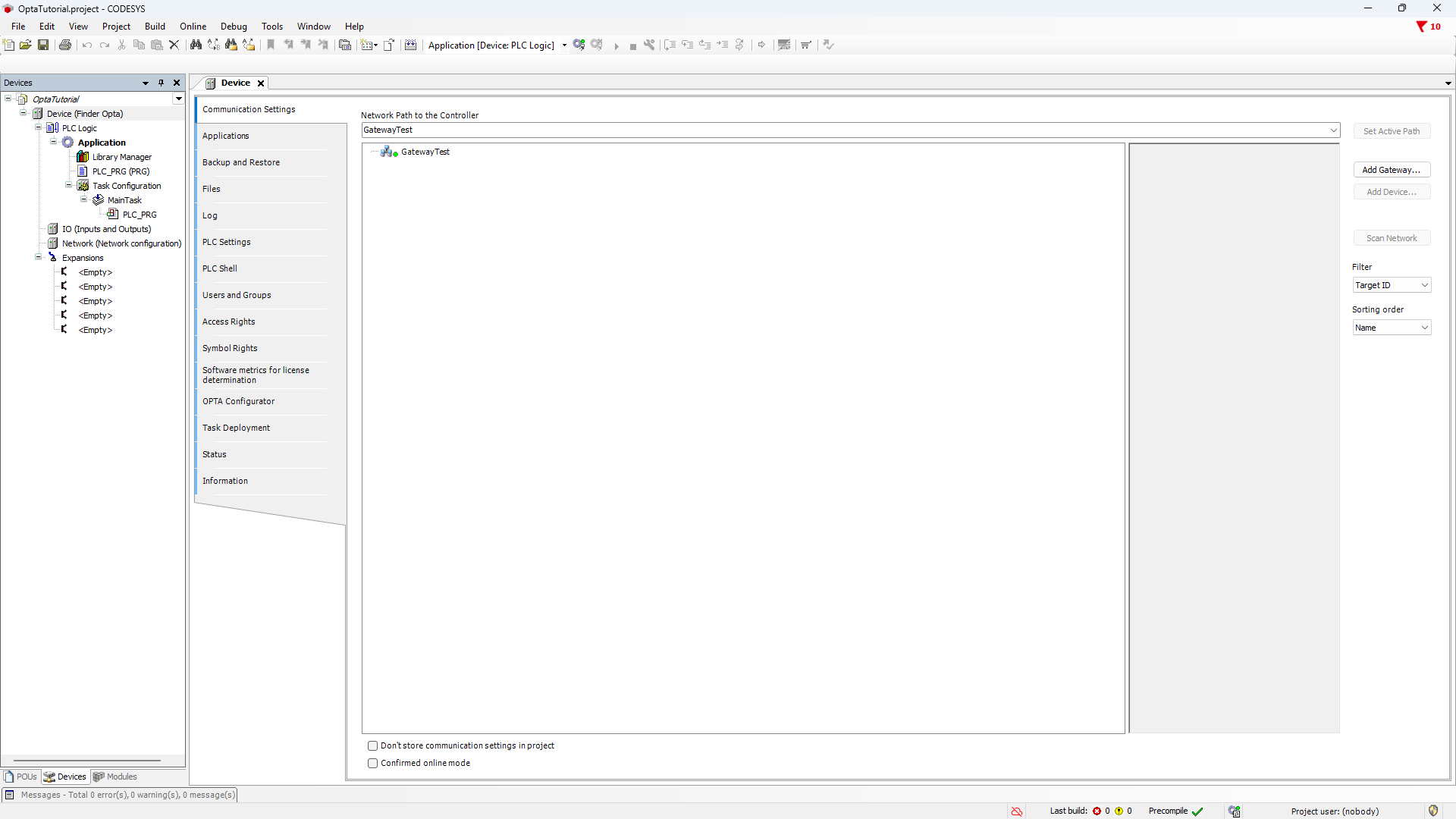Toggle Confirmed online mode checkbox
This screenshot has width=1456, height=819.
pyautogui.click(x=372, y=764)
